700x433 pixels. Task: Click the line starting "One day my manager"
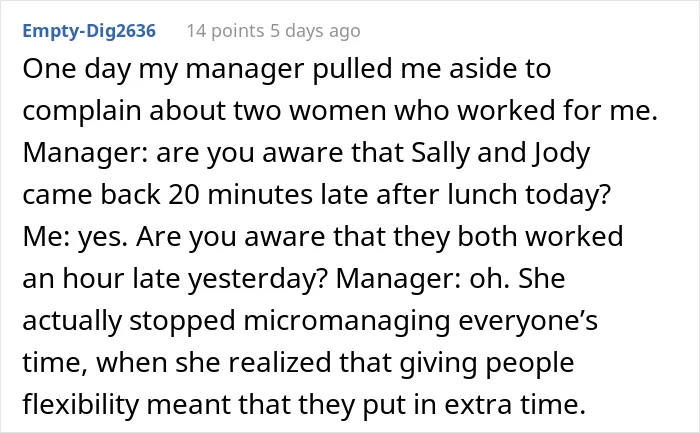[287, 69]
